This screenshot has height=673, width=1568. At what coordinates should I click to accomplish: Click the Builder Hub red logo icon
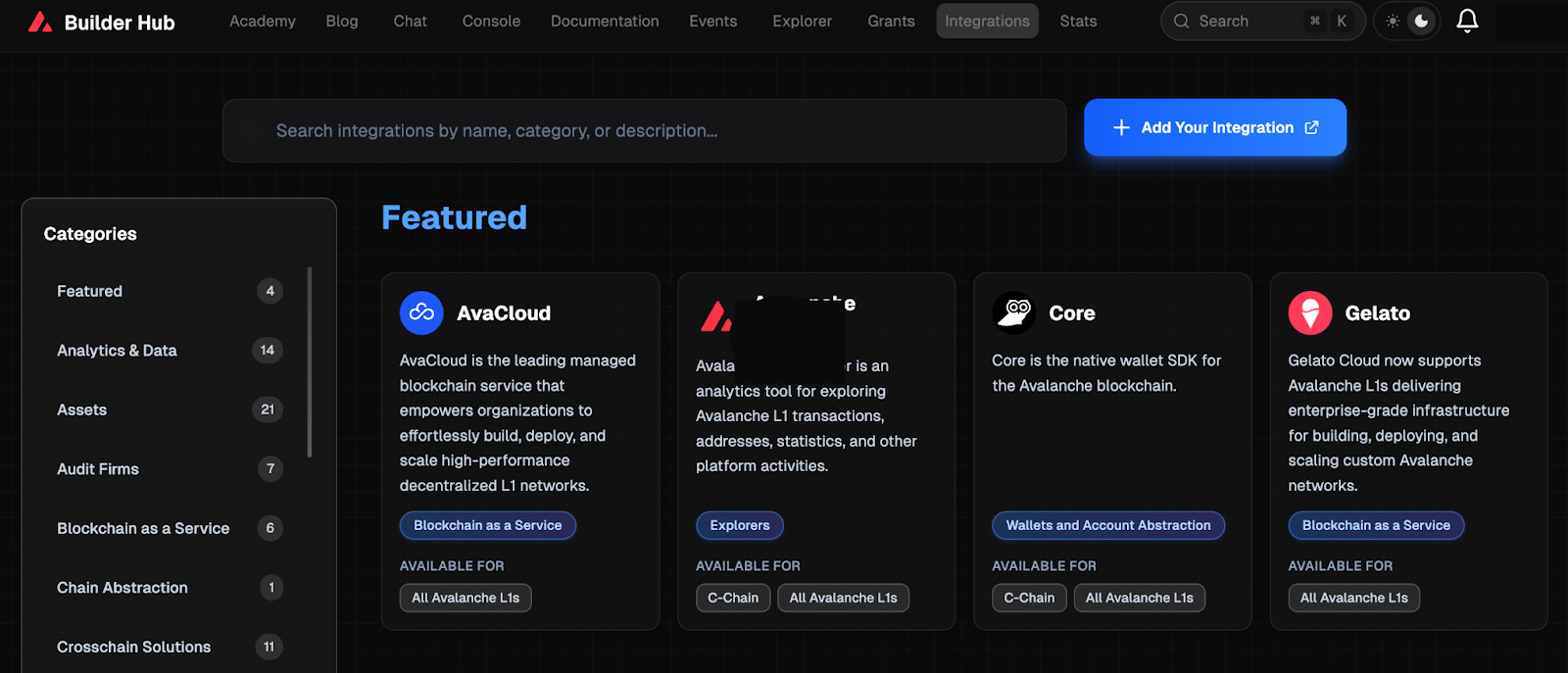[40, 22]
